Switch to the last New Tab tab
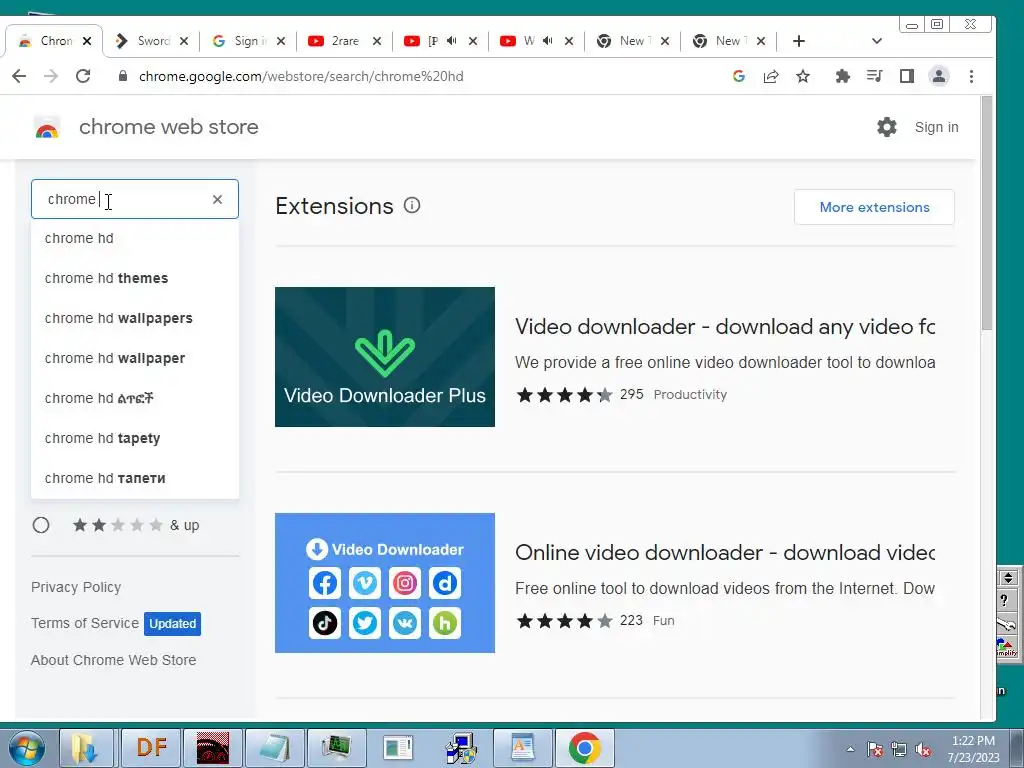 tap(728, 41)
